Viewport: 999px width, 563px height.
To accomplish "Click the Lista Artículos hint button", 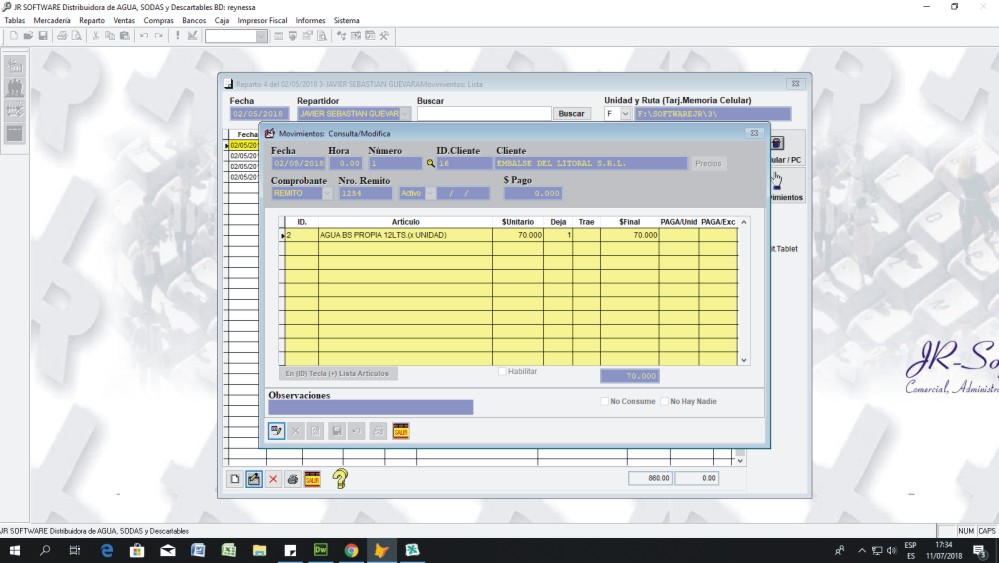I will click(x=338, y=374).
